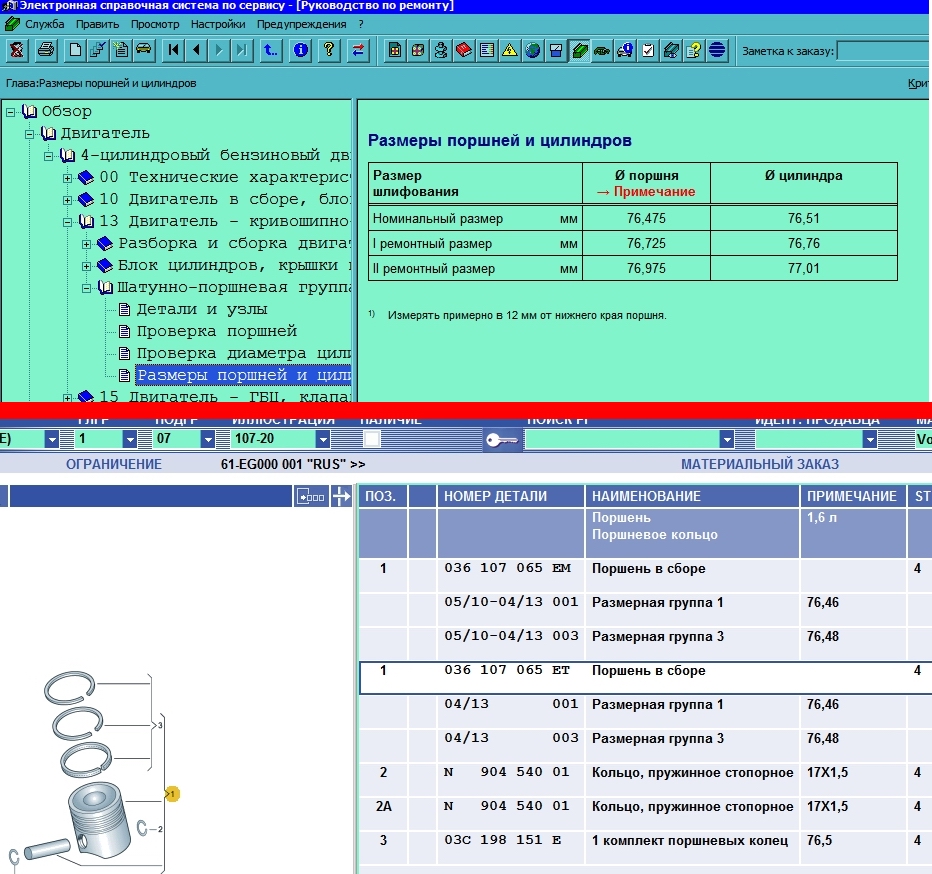Expand the 00 Технические характеристики tree node
Screen dimensions: 932x874
pyautogui.click(x=68, y=177)
